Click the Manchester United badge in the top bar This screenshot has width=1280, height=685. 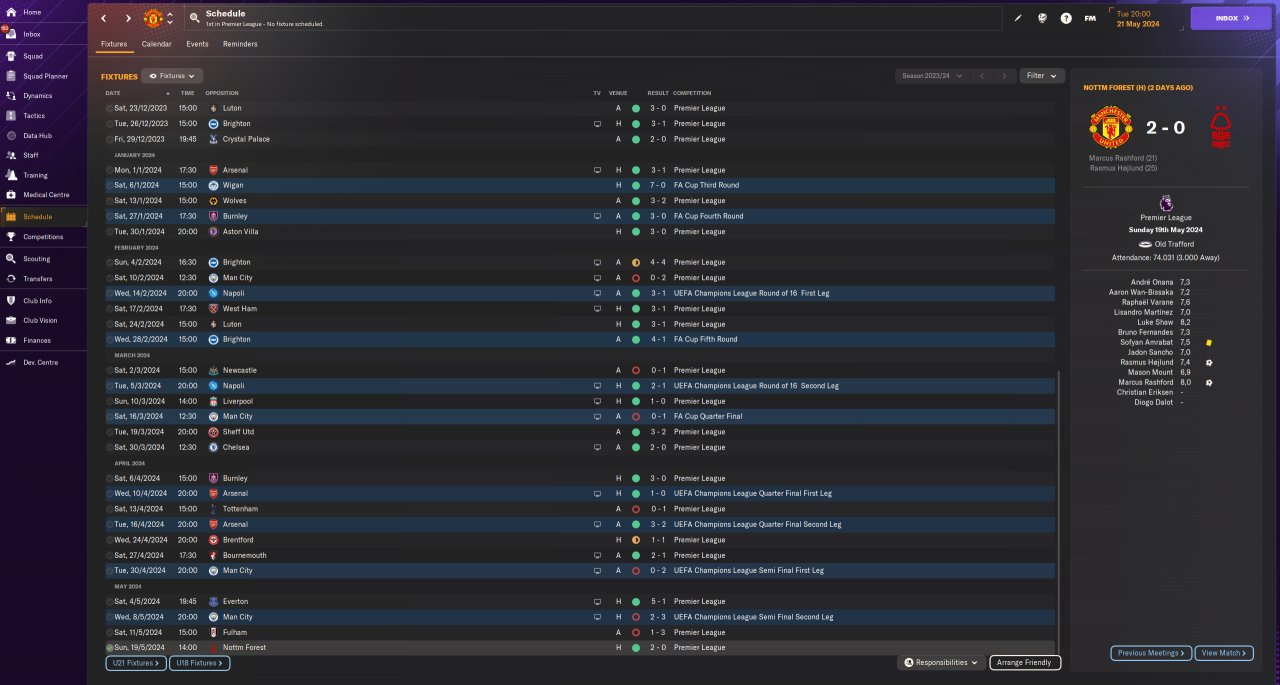point(153,18)
